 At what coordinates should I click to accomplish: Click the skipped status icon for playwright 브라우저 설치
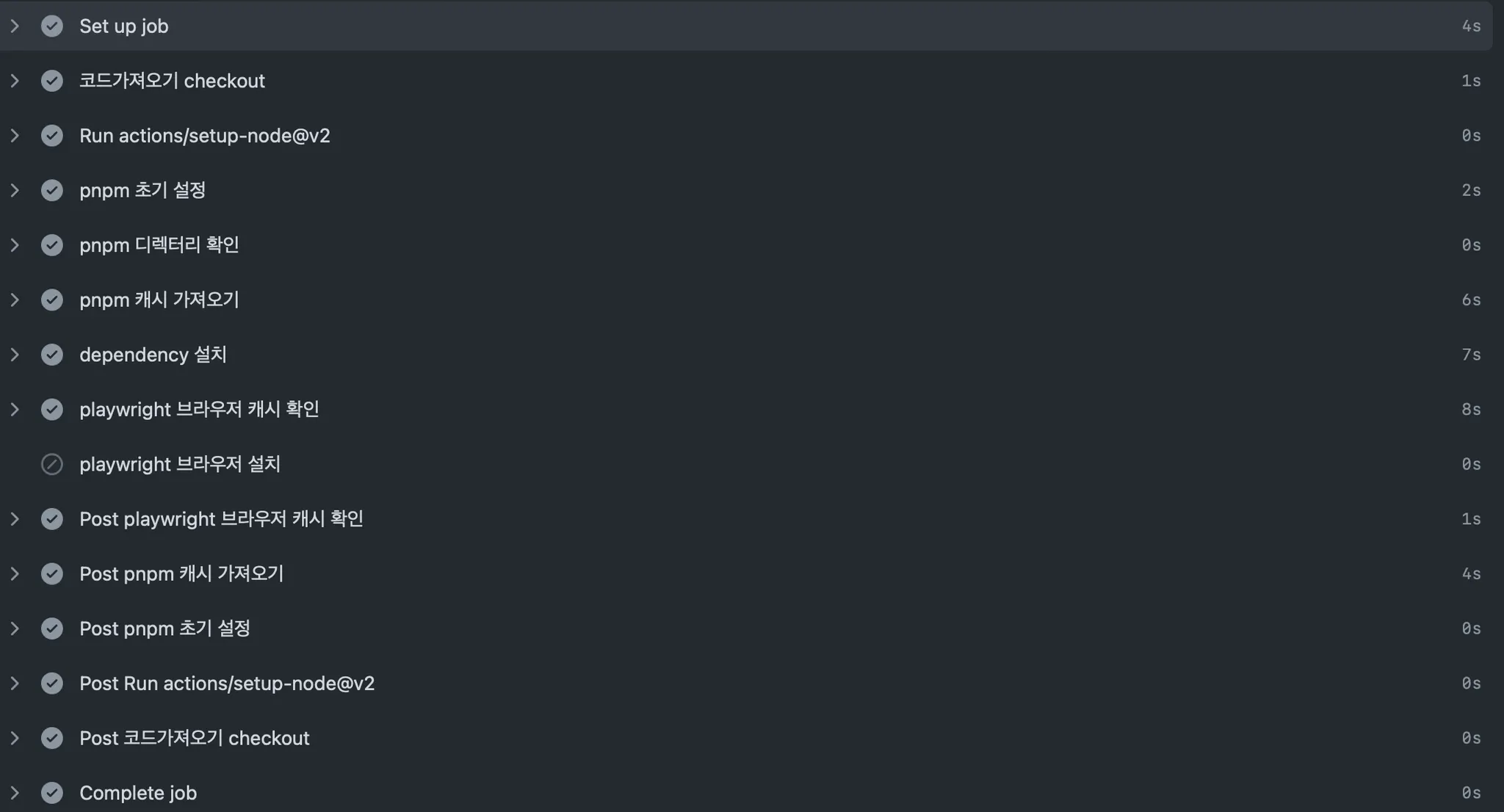point(51,464)
